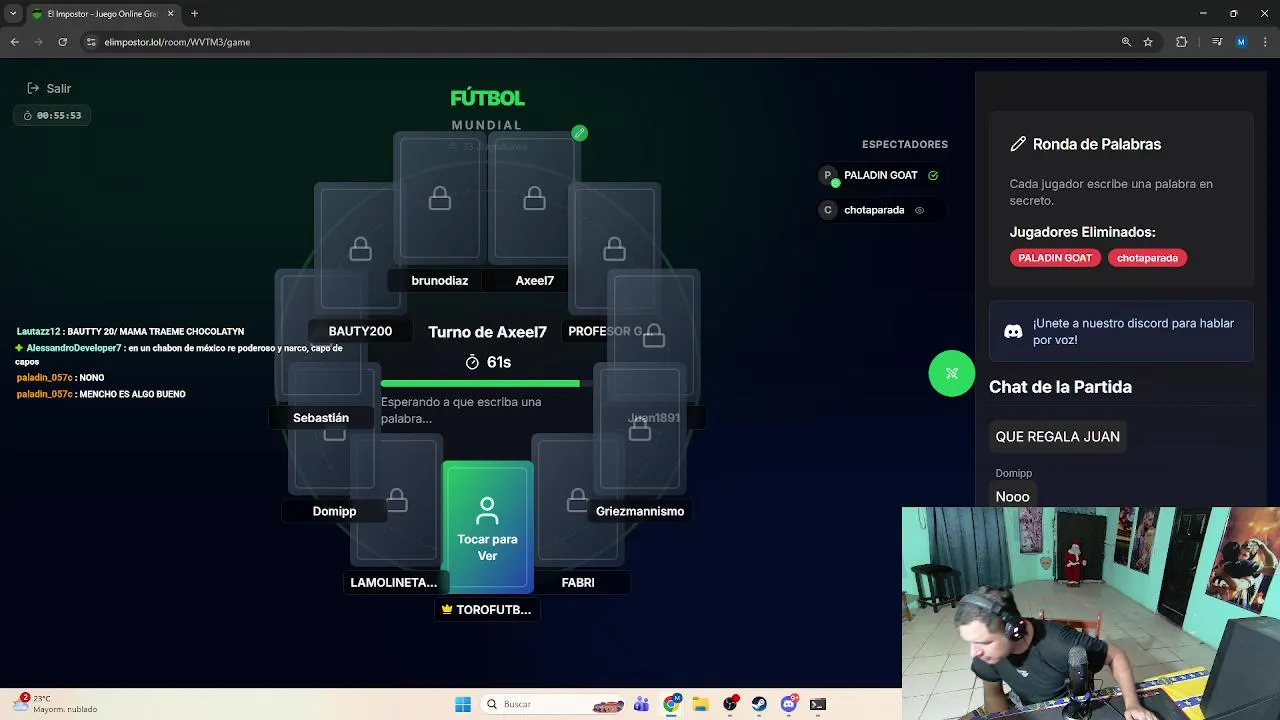Click the red chotaparada eliminated tag
Image resolution: width=1280 pixels, height=720 pixels.
1147,258
